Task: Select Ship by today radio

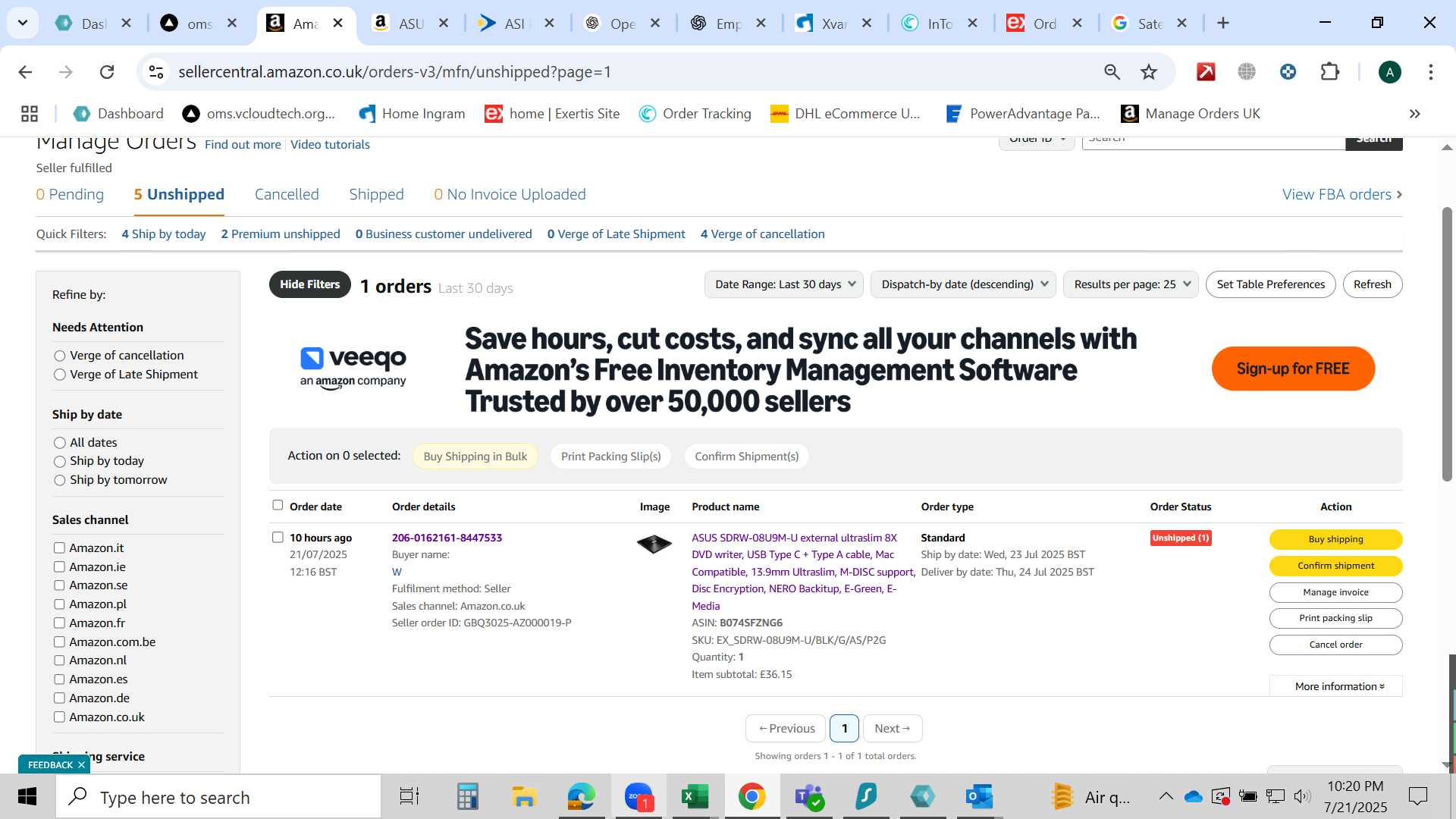Action: click(60, 461)
